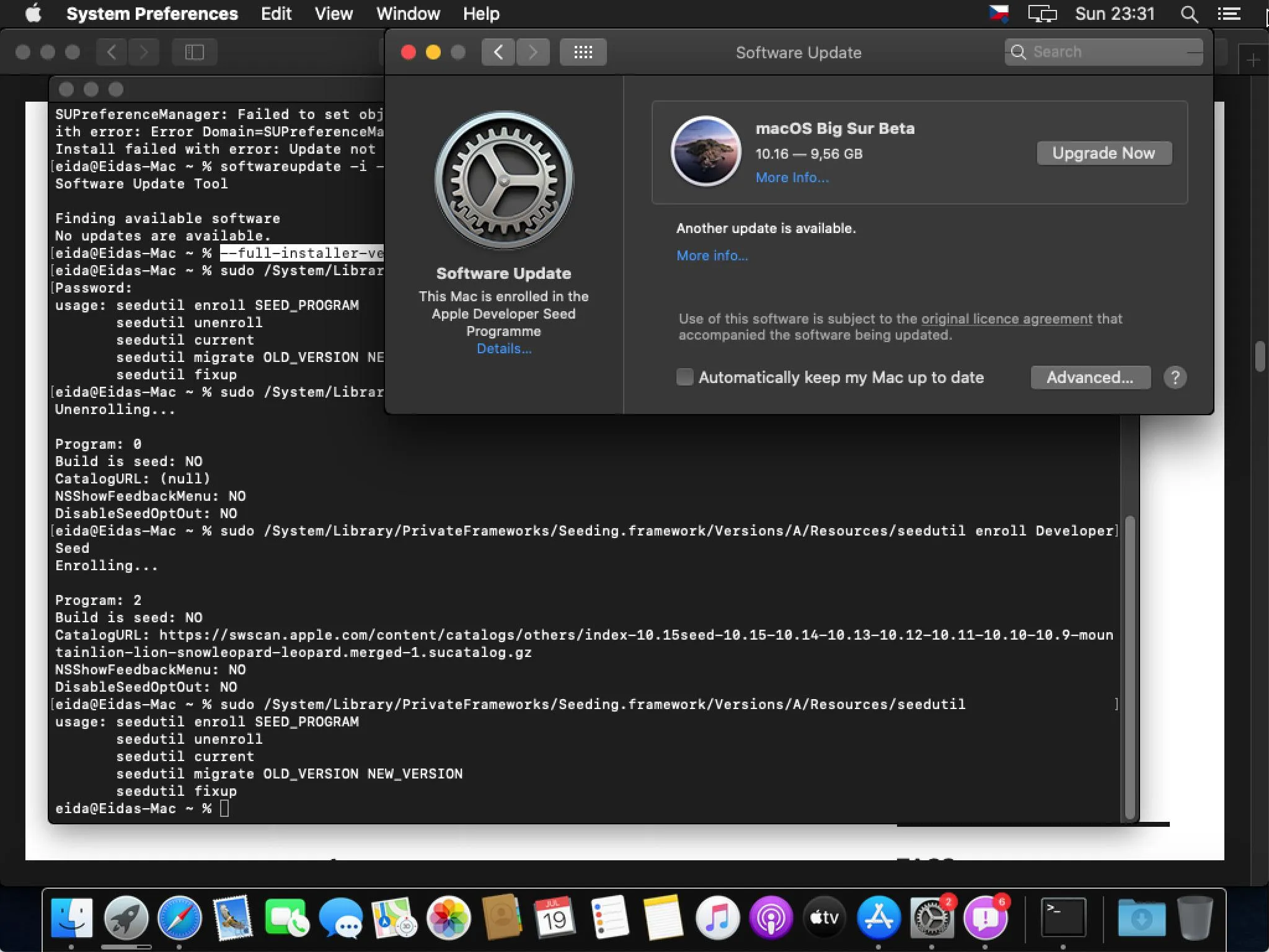
Task: Open the Help menu
Action: tap(481, 14)
